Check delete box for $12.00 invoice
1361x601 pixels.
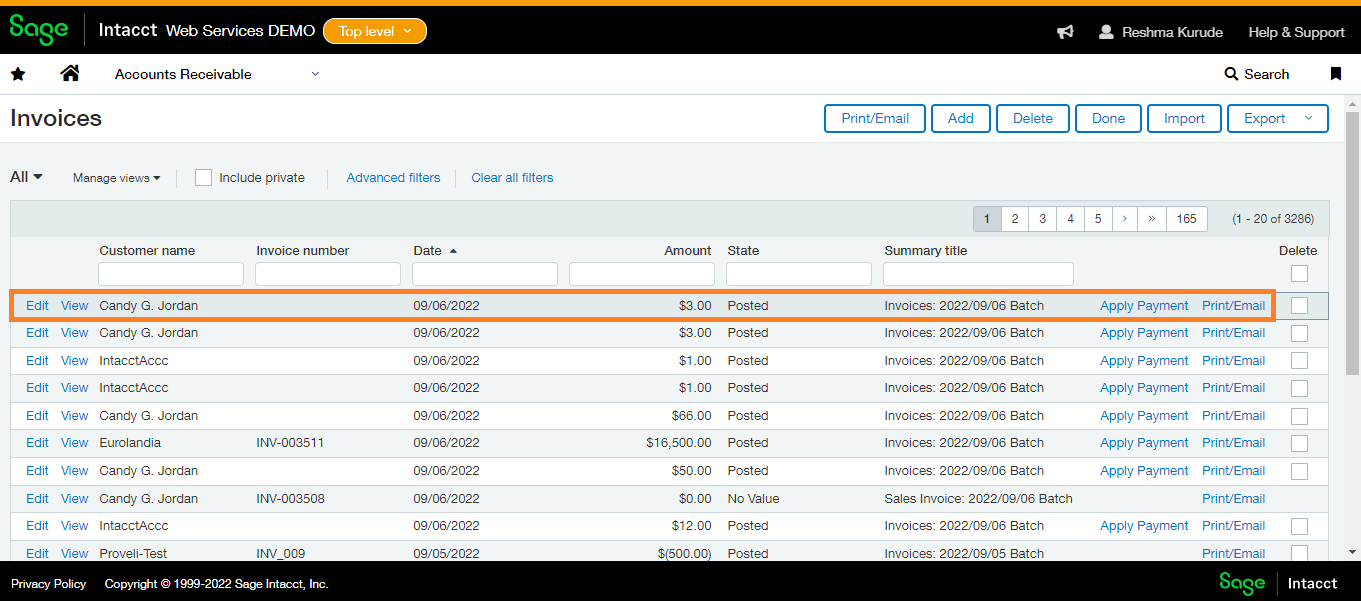point(1299,526)
